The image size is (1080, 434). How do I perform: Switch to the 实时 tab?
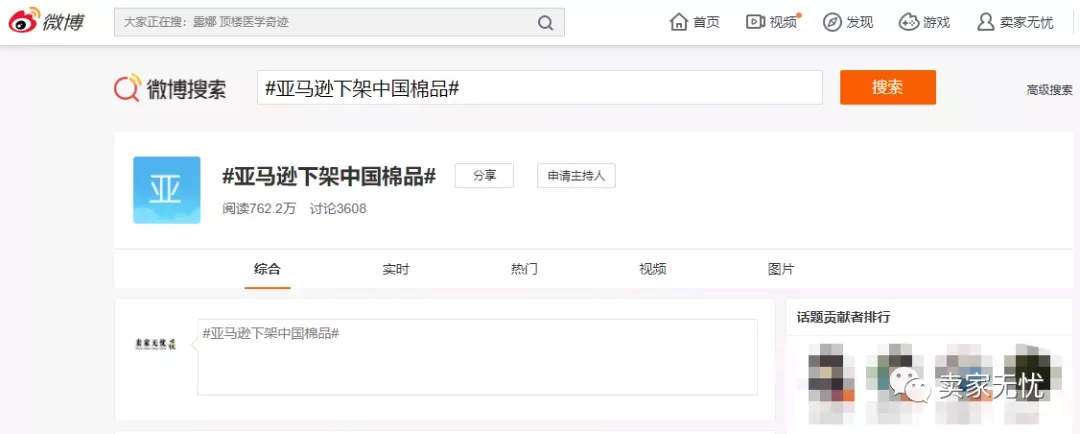point(396,269)
